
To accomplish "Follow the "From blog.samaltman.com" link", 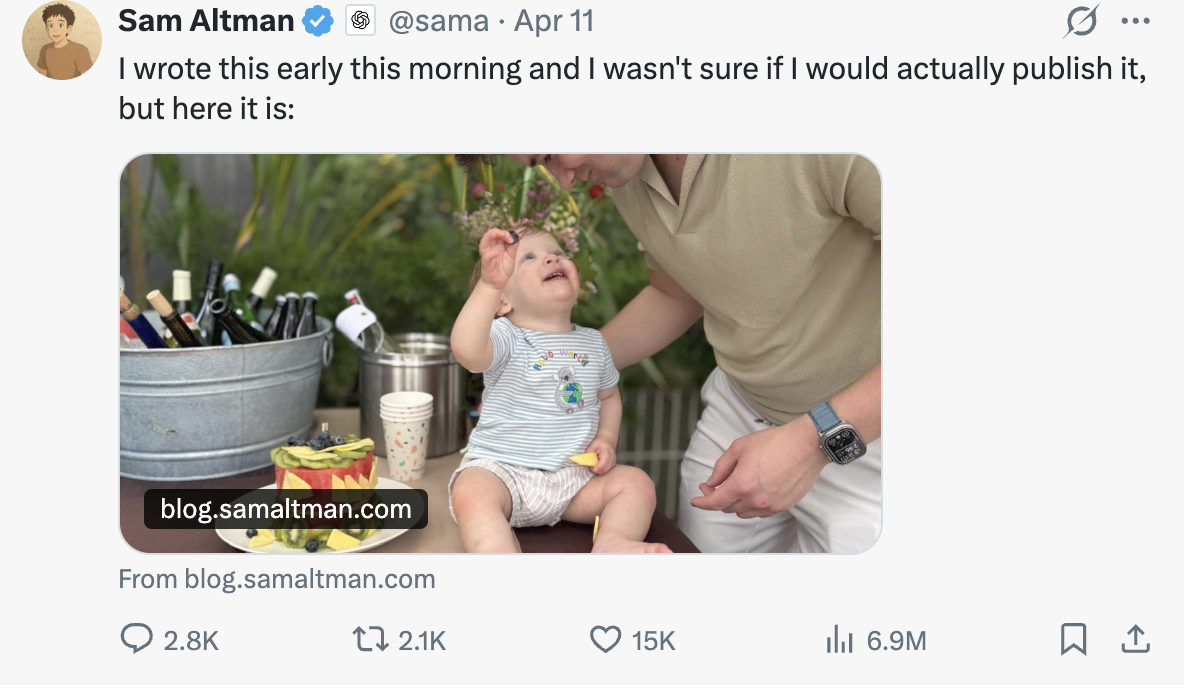I will (x=277, y=579).
